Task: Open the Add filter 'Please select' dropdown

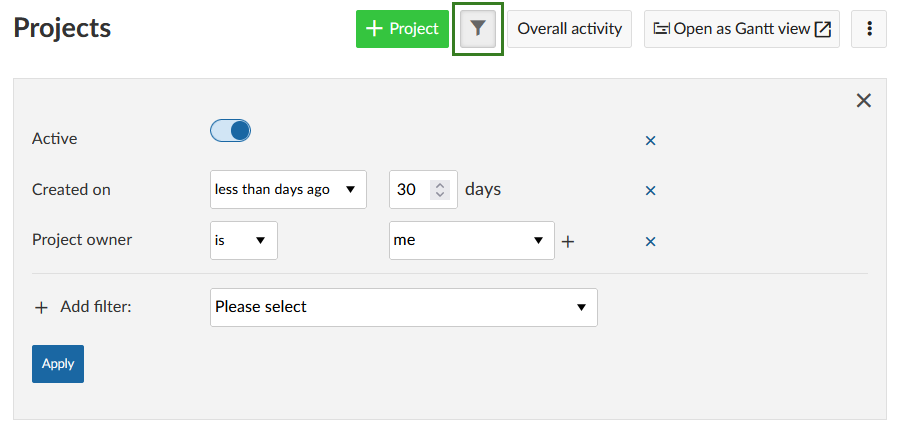Action: click(404, 307)
